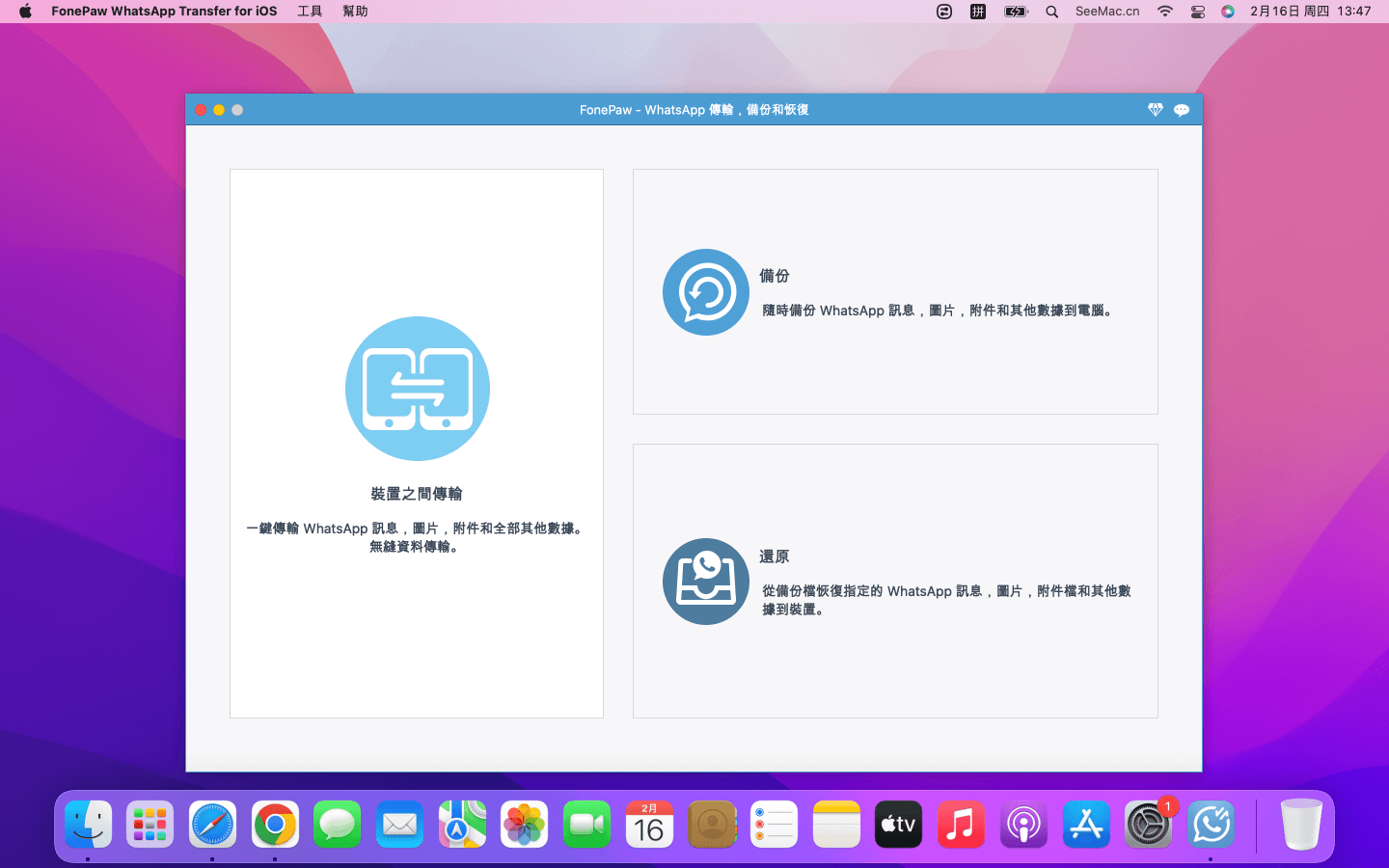Open Finder from the Dock
1389x868 pixels.
tap(89, 825)
